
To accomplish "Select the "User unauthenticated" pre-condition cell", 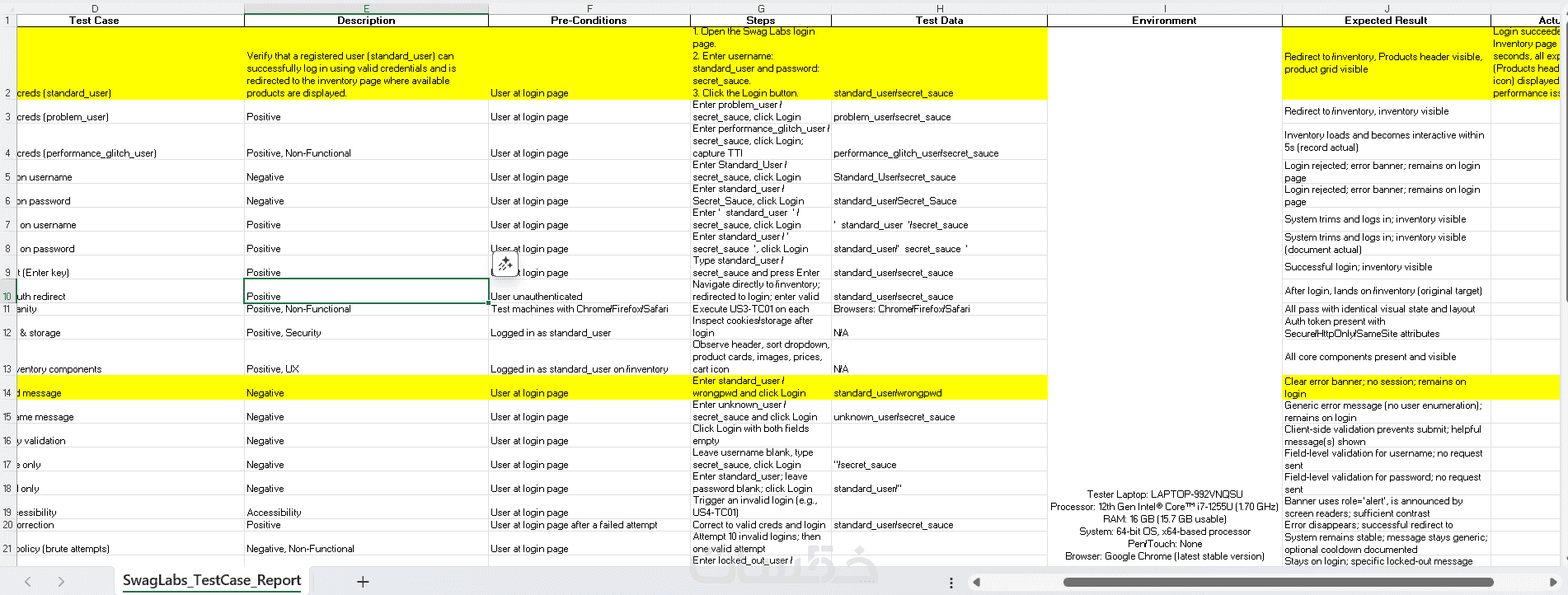I will coord(589,291).
